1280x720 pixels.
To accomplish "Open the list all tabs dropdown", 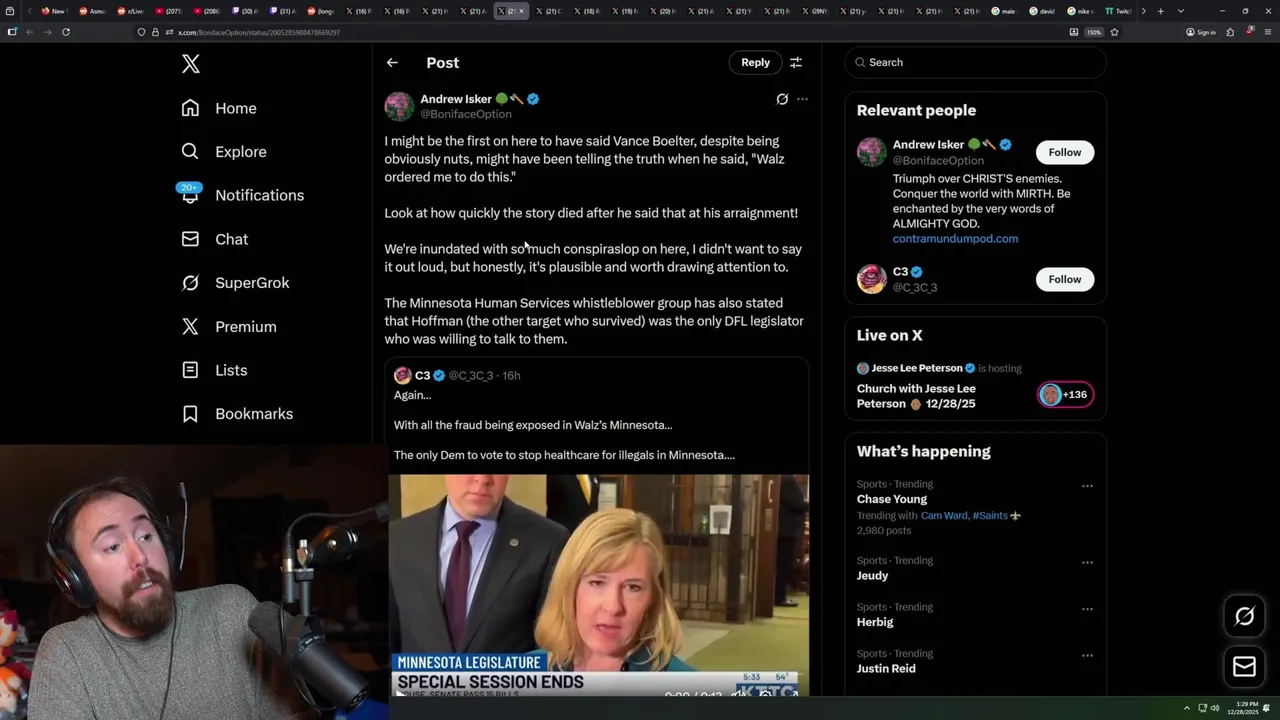I will pyautogui.click(x=1181, y=11).
